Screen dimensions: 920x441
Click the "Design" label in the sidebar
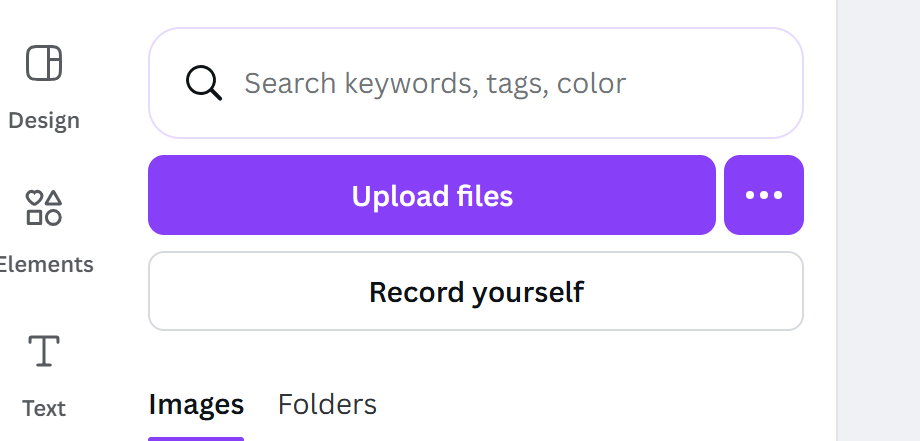click(43, 121)
